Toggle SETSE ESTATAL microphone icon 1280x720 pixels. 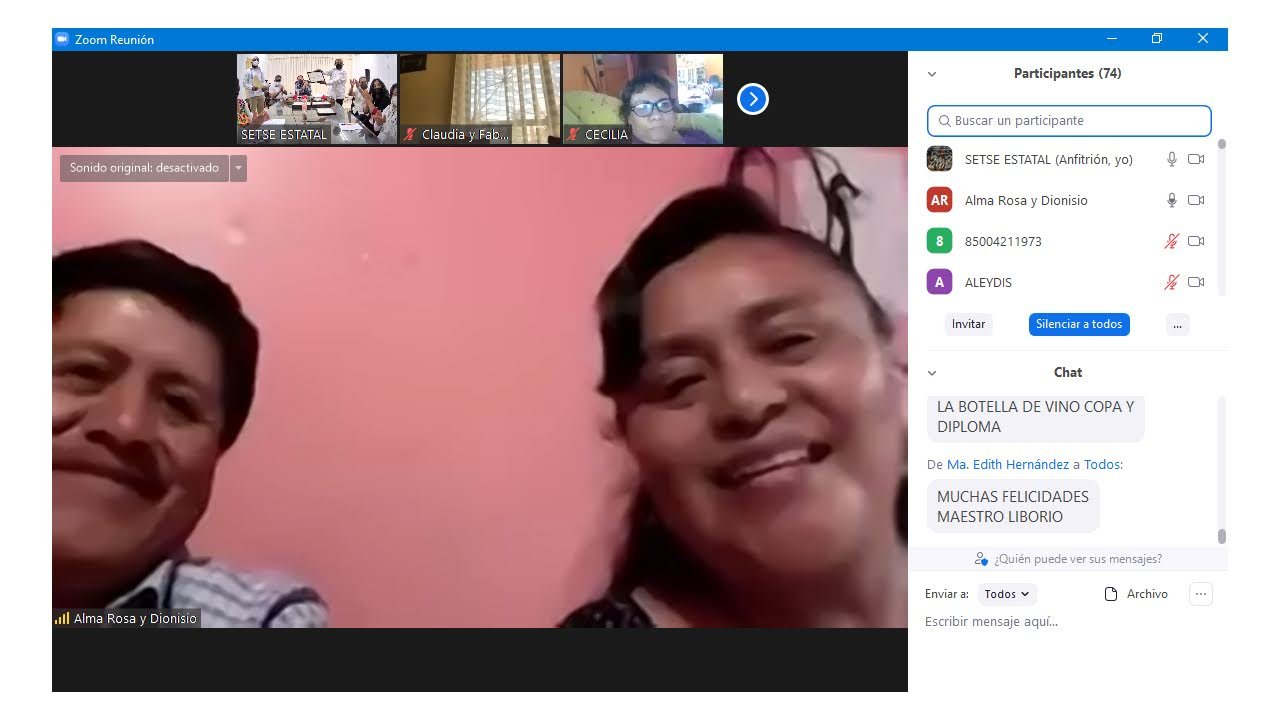(x=1171, y=159)
